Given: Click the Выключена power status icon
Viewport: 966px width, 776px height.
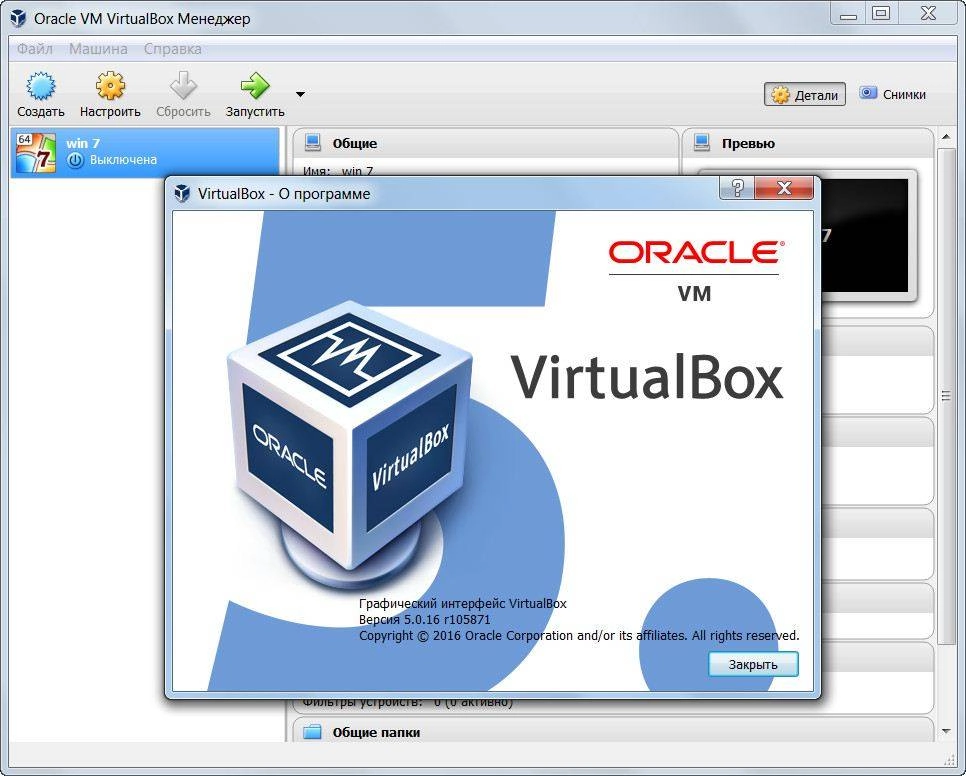Looking at the screenshot, I should (x=75, y=160).
